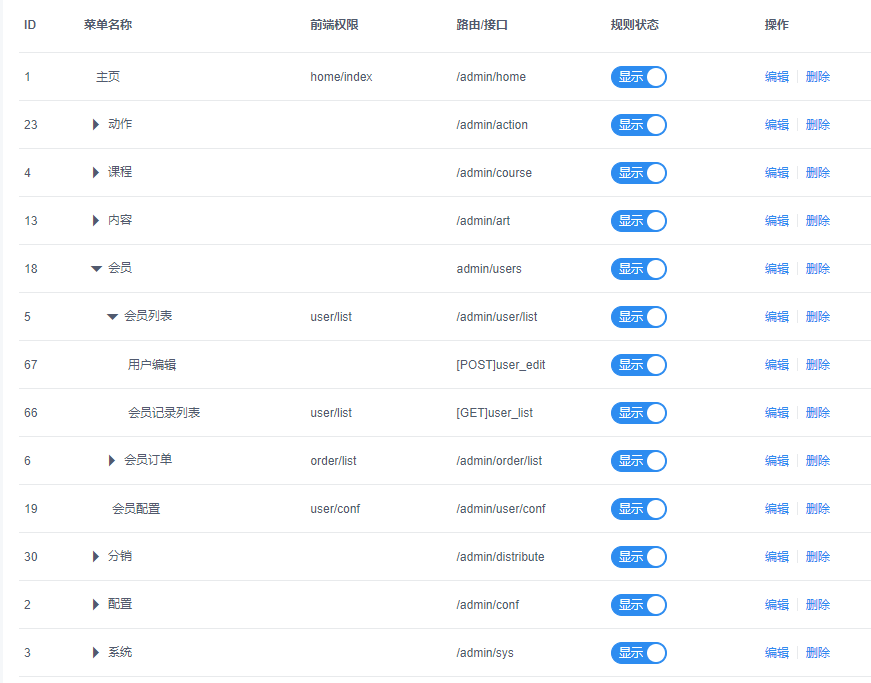Click the user/conf permission cell
This screenshot has height=683, width=871.
tap(335, 509)
